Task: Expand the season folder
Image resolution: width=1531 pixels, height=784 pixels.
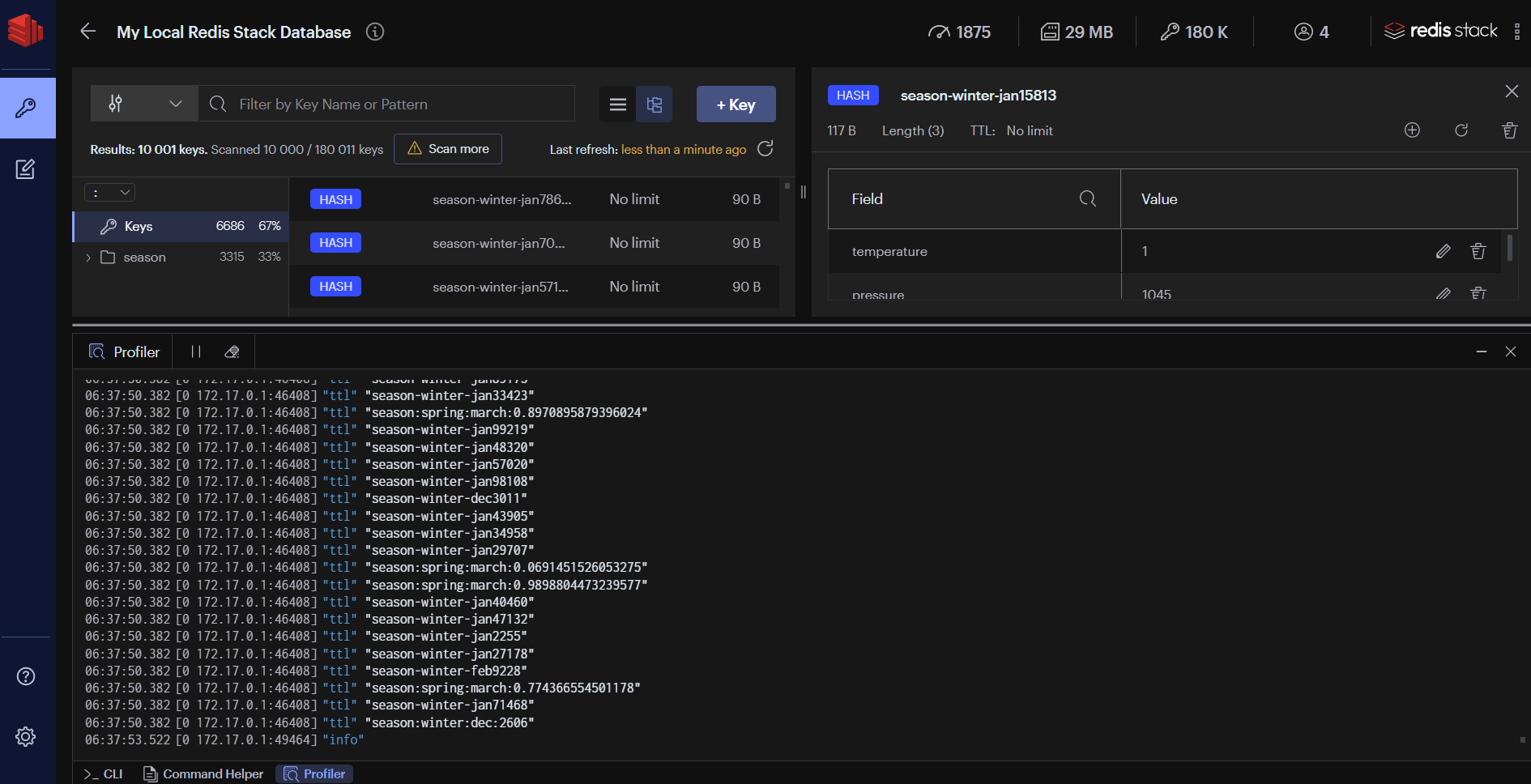Action: coord(88,257)
